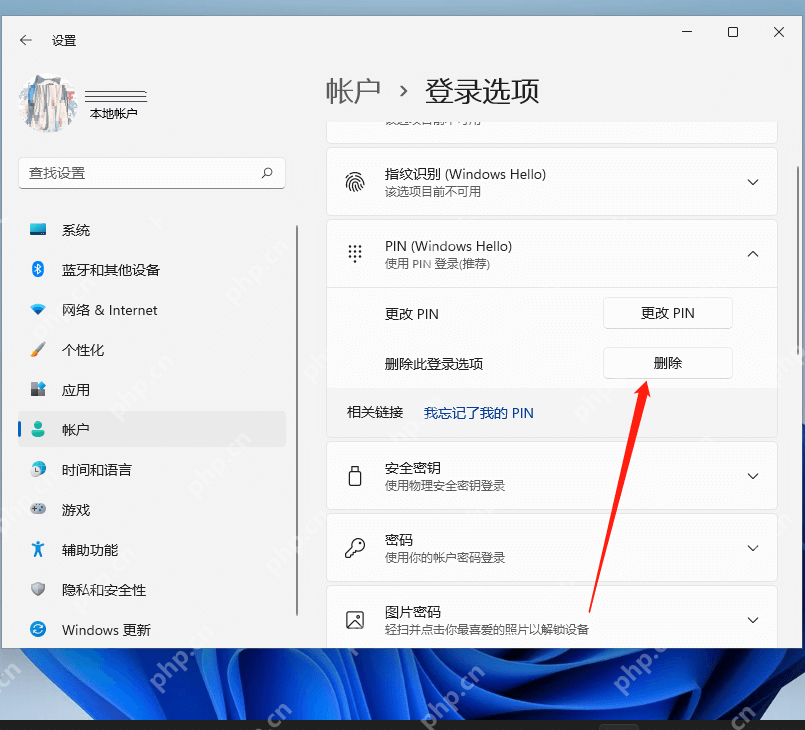Click the person icon for 帐户
The height and width of the screenshot is (730, 805).
[38, 429]
